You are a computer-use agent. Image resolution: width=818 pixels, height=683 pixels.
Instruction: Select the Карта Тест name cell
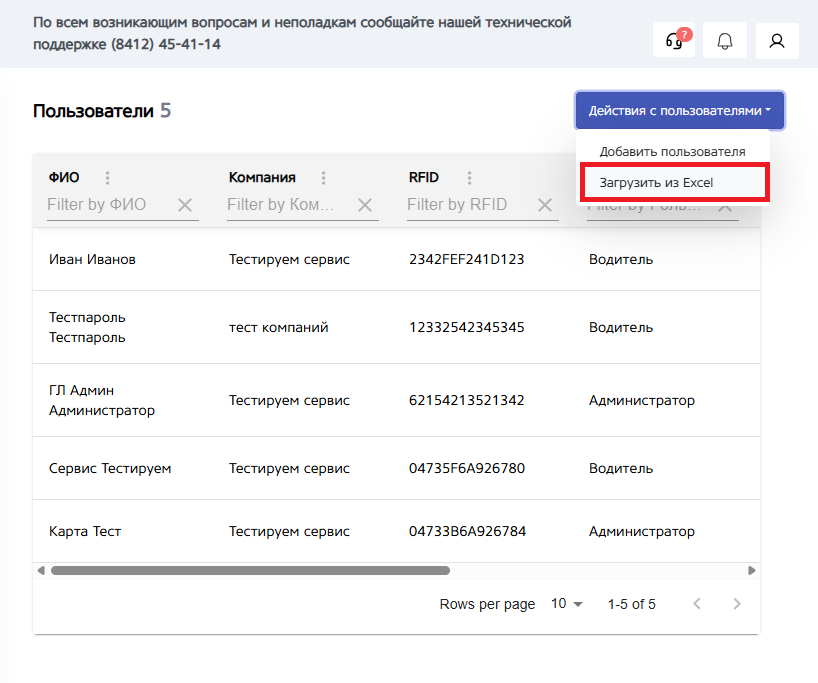[x=85, y=531]
